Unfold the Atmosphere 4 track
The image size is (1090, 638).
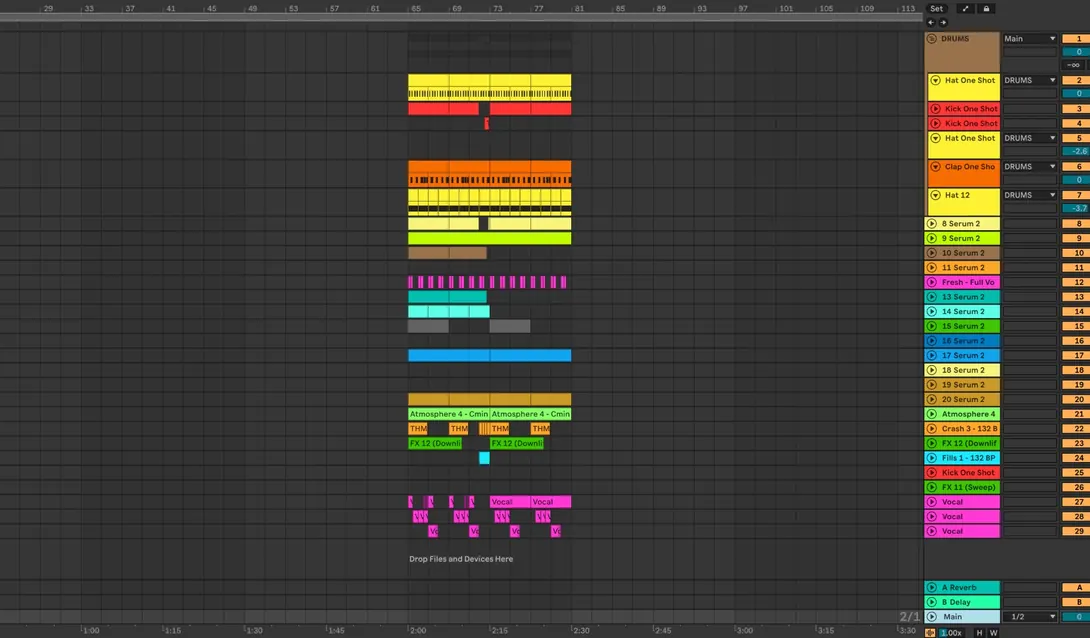pos(932,414)
